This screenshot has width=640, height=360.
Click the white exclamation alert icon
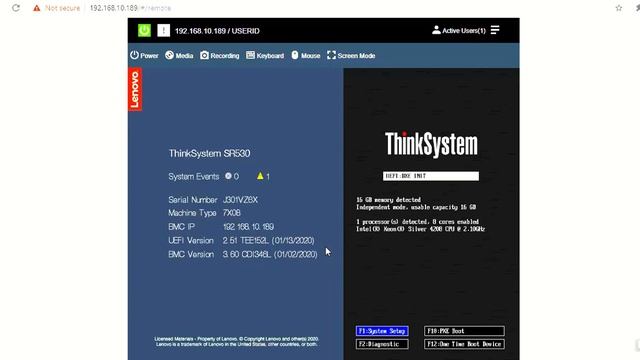point(163,31)
